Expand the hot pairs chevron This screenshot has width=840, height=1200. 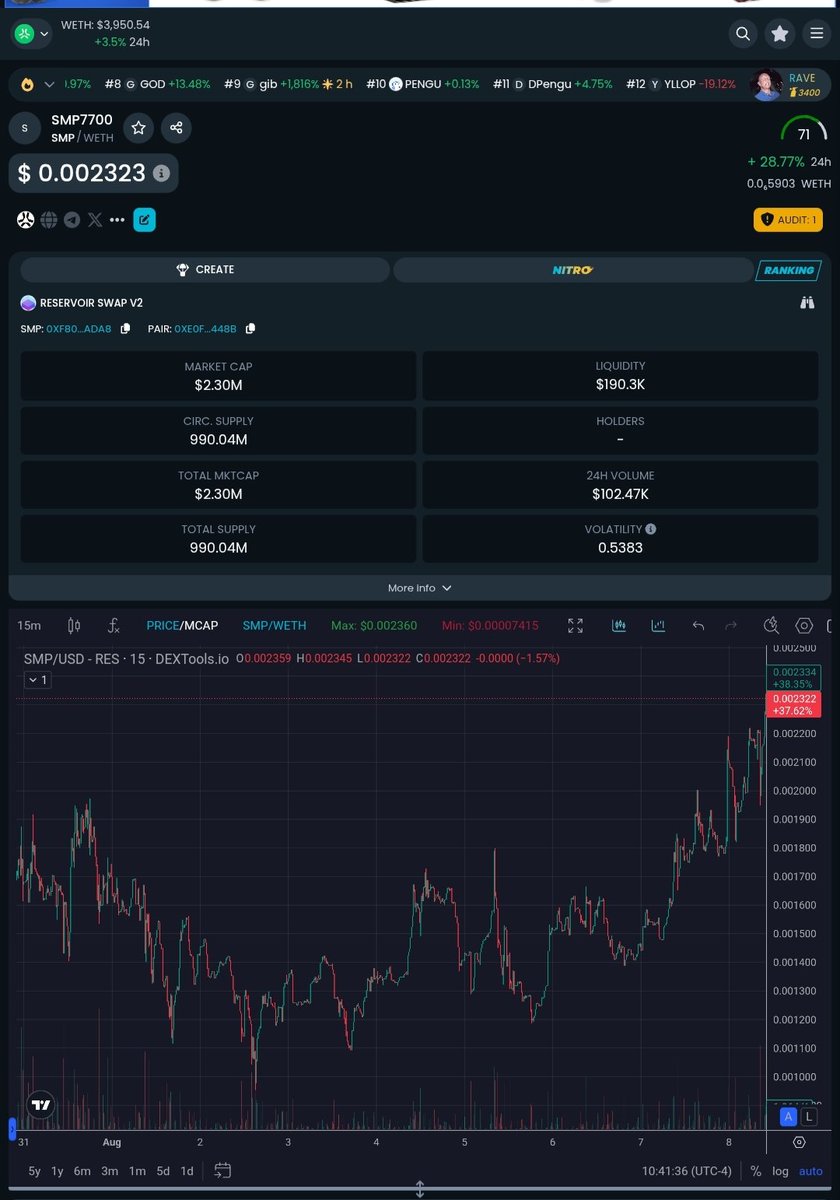pyautogui.click(x=48, y=85)
